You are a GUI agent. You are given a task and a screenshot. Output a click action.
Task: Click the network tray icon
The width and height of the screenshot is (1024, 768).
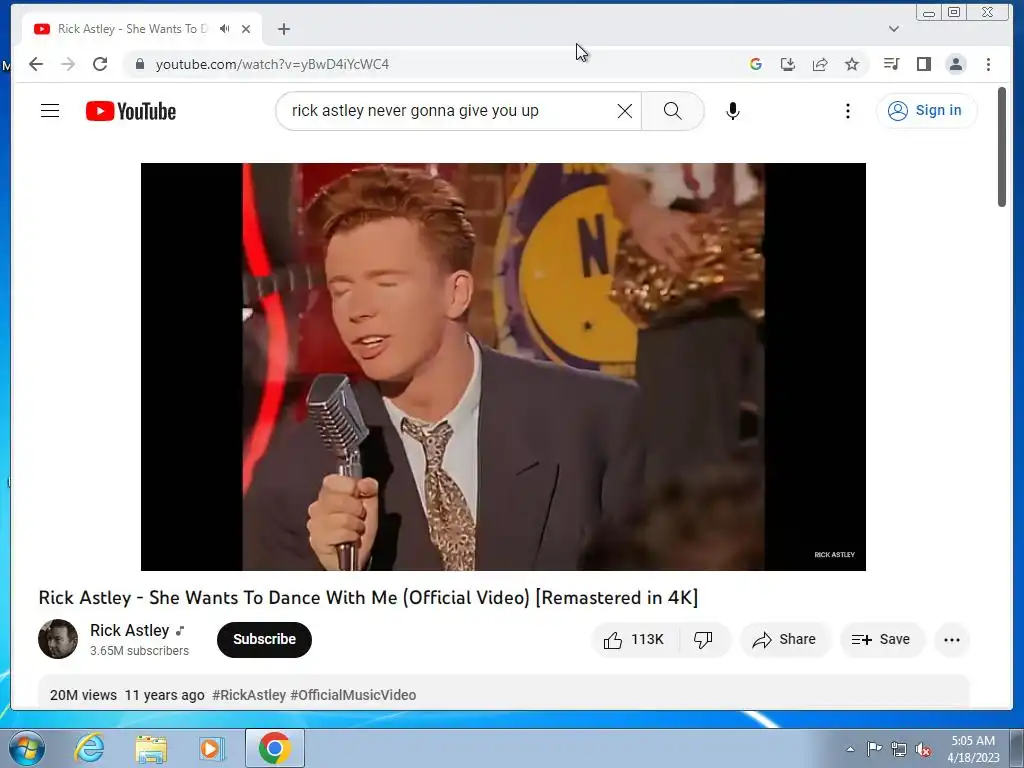point(899,749)
